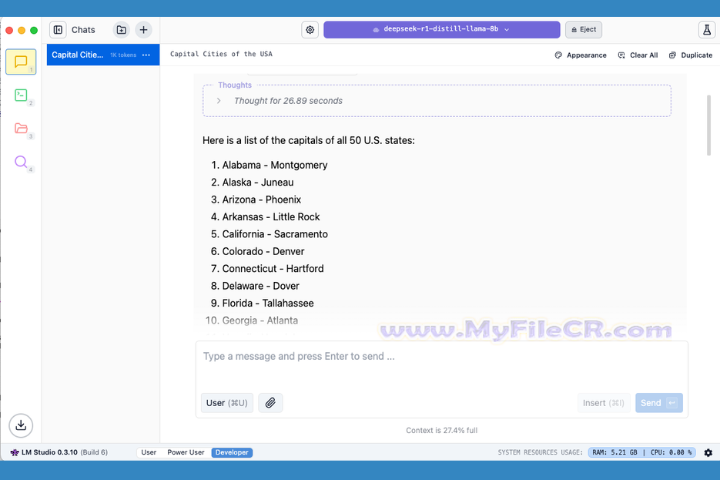Click the 'Alabama - Montgomery' list item
Image resolution: width=720 pixels, height=480 pixels.
coord(275,165)
